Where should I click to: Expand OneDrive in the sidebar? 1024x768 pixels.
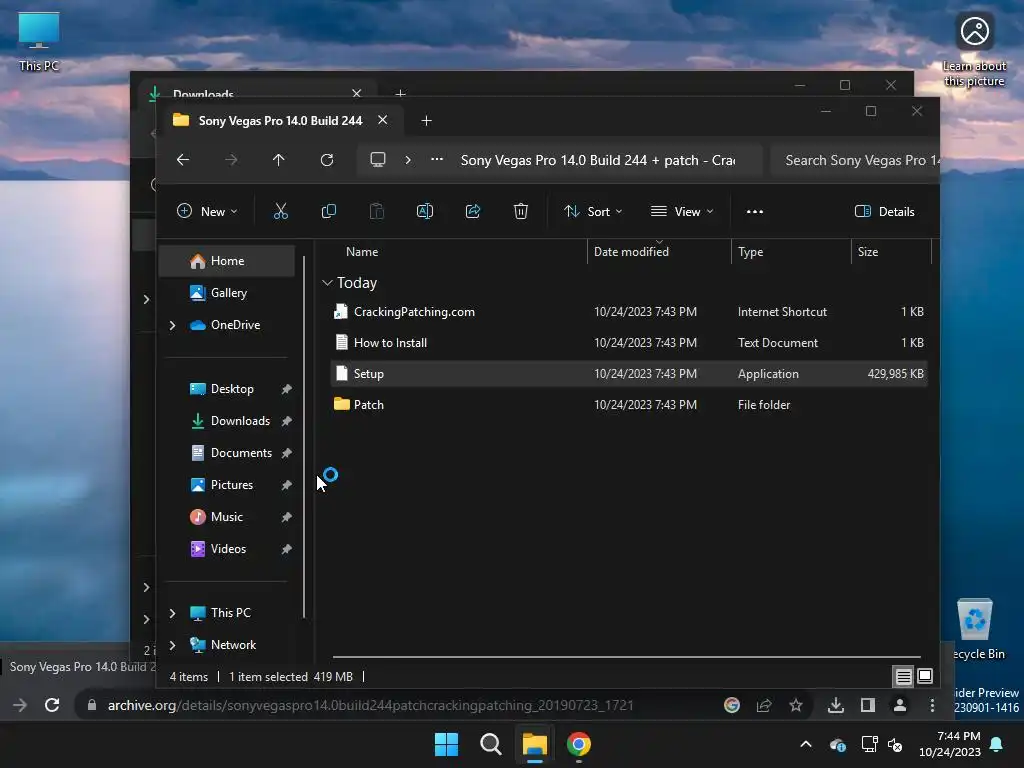tap(172, 325)
